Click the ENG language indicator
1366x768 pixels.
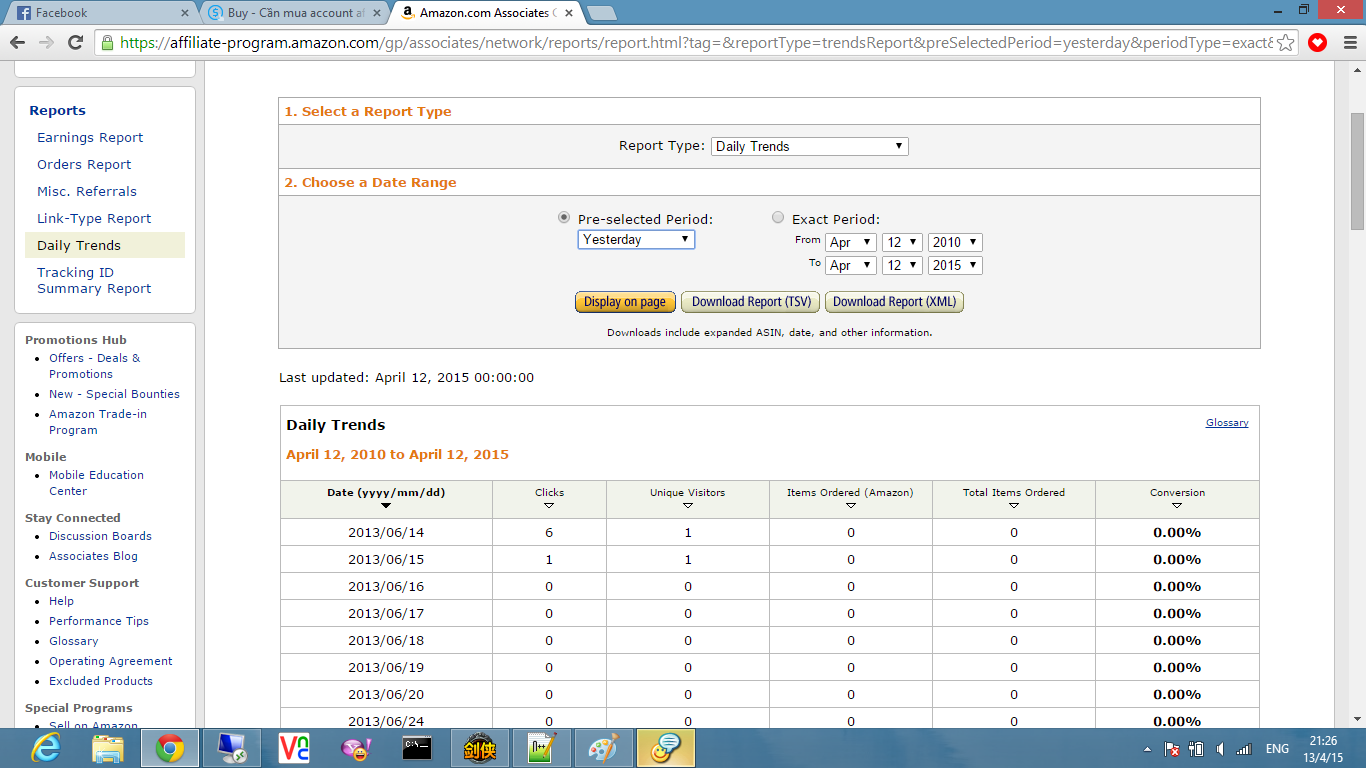[x=1277, y=748]
